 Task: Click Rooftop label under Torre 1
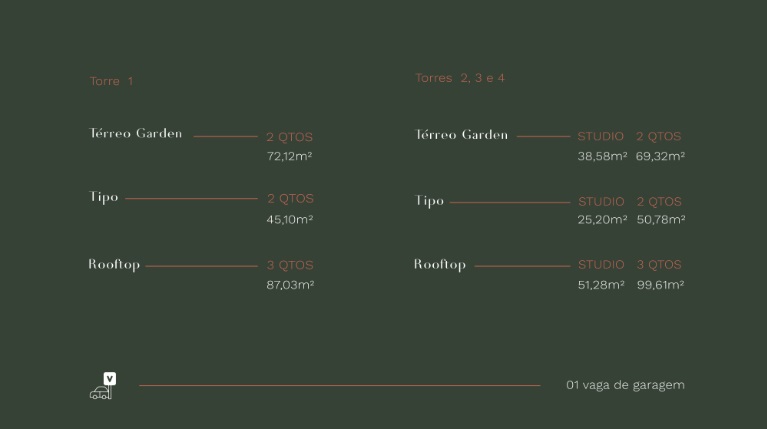(114, 265)
